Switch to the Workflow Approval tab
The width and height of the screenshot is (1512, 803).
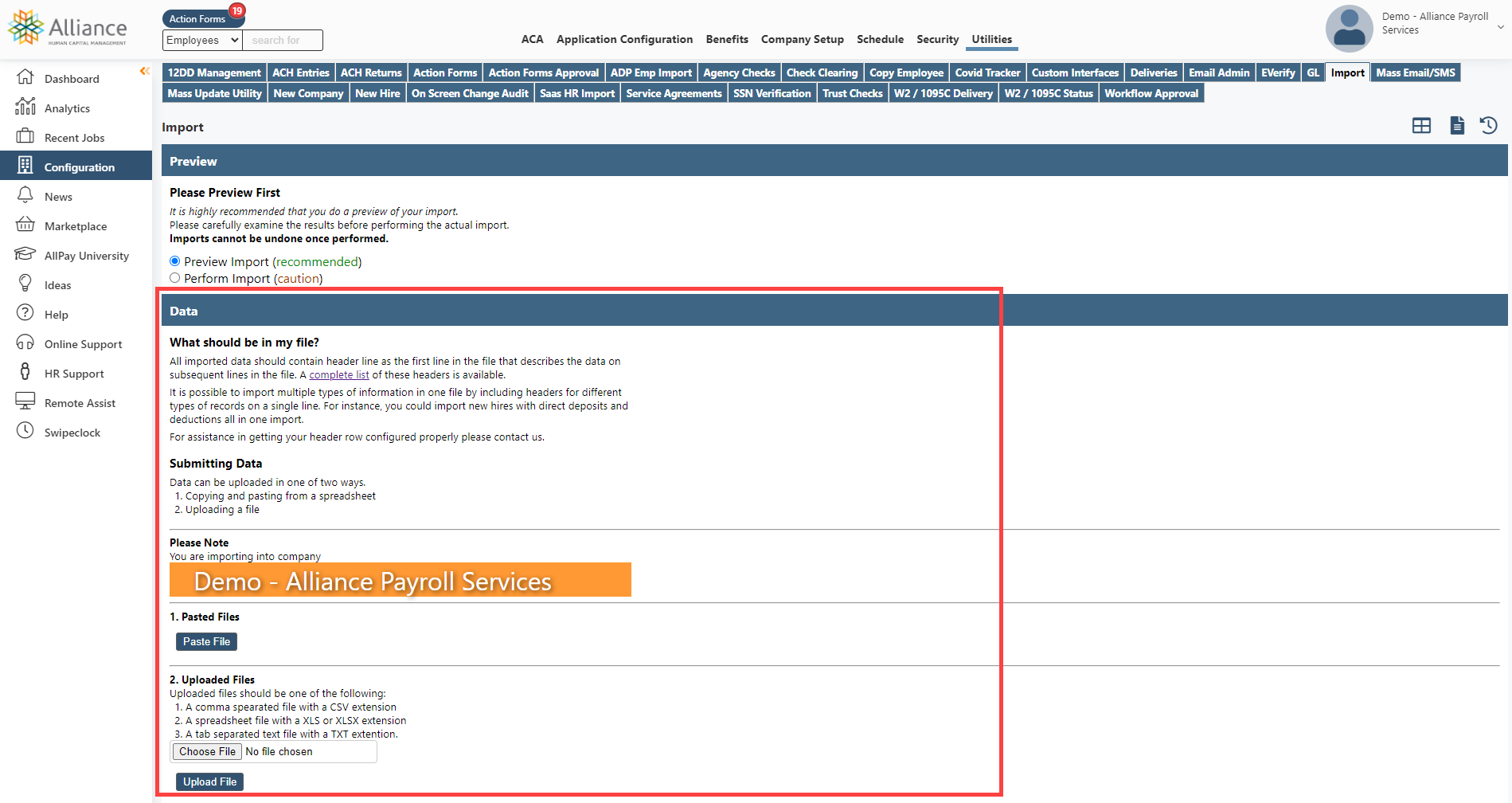[1151, 93]
